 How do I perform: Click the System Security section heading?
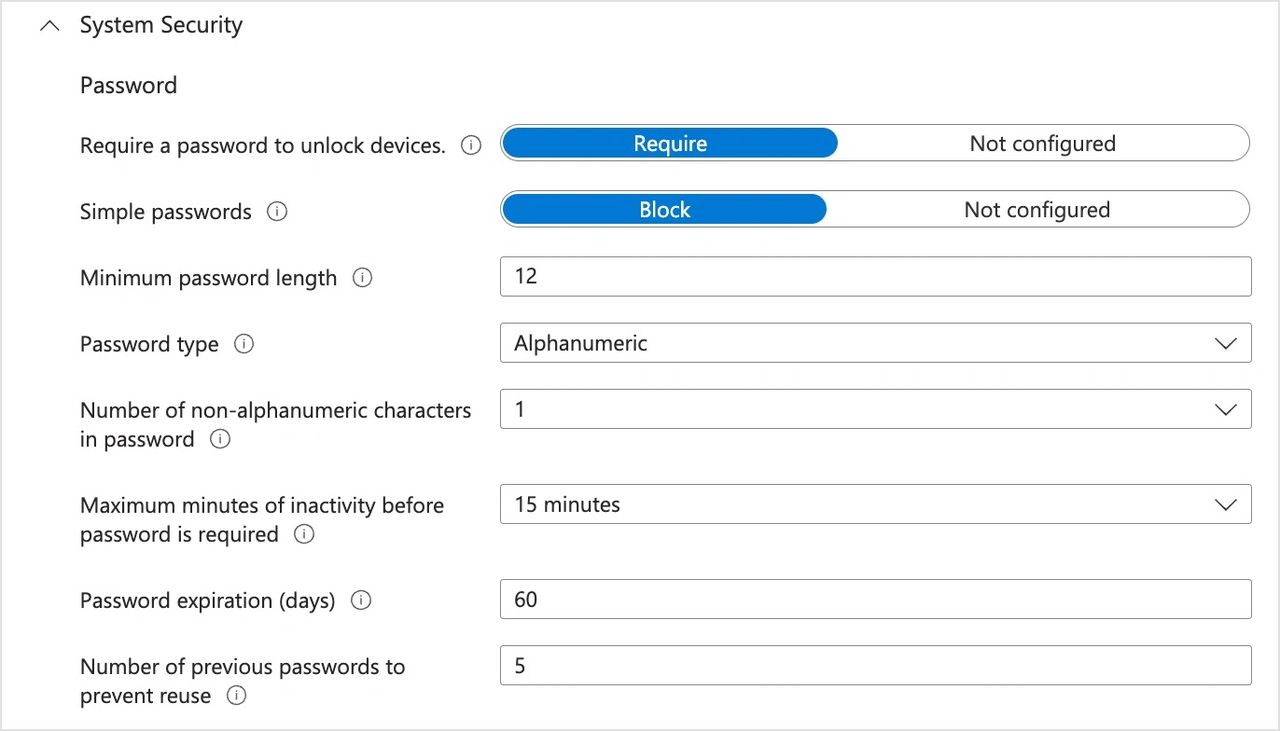point(161,26)
